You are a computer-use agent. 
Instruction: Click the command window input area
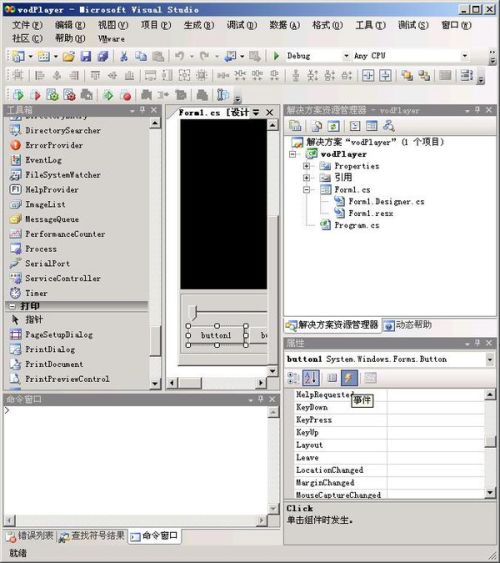pyautogui.click(x=136, y=461)
